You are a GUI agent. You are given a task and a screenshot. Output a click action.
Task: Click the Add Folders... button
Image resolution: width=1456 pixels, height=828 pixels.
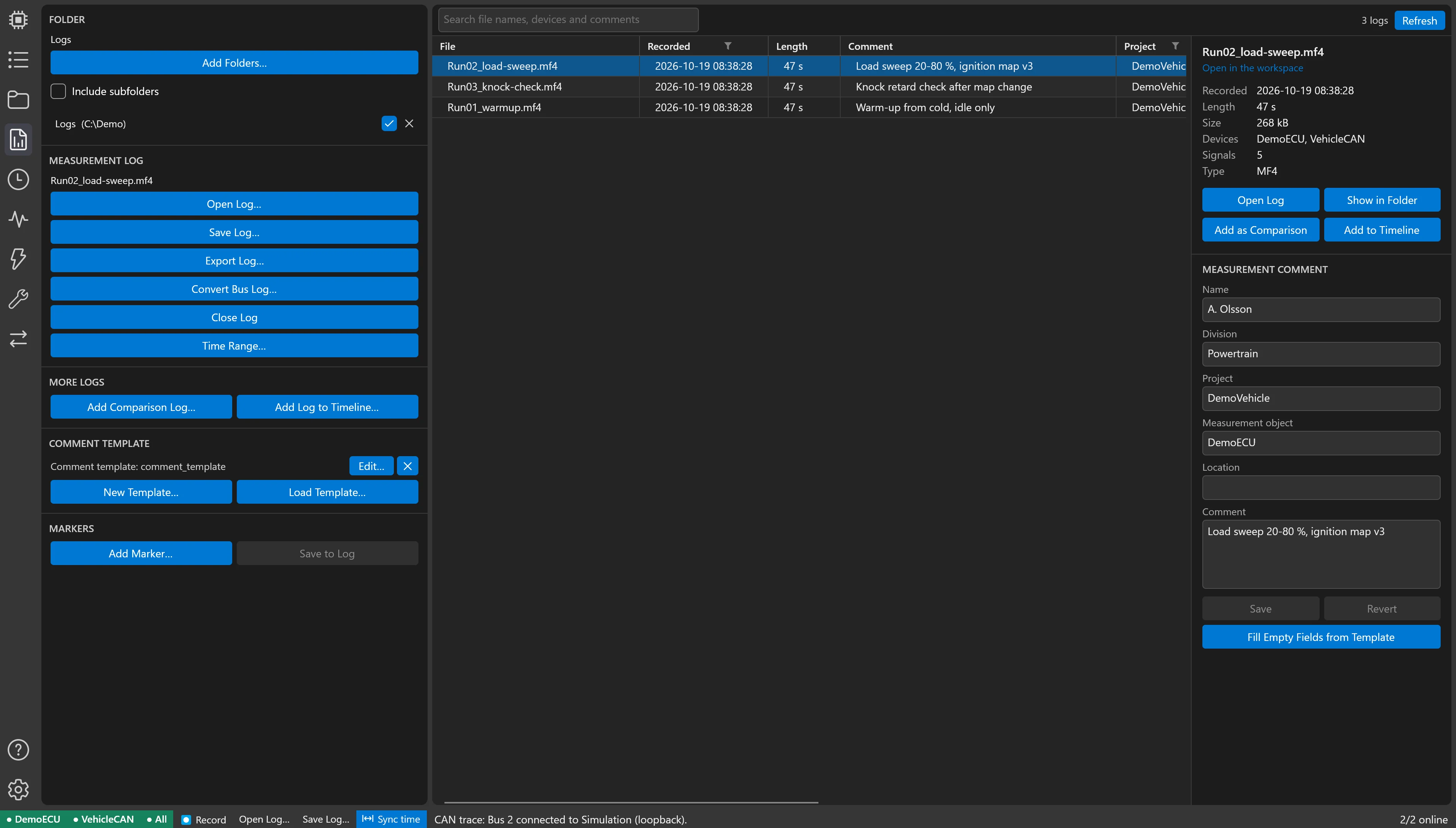234,62
